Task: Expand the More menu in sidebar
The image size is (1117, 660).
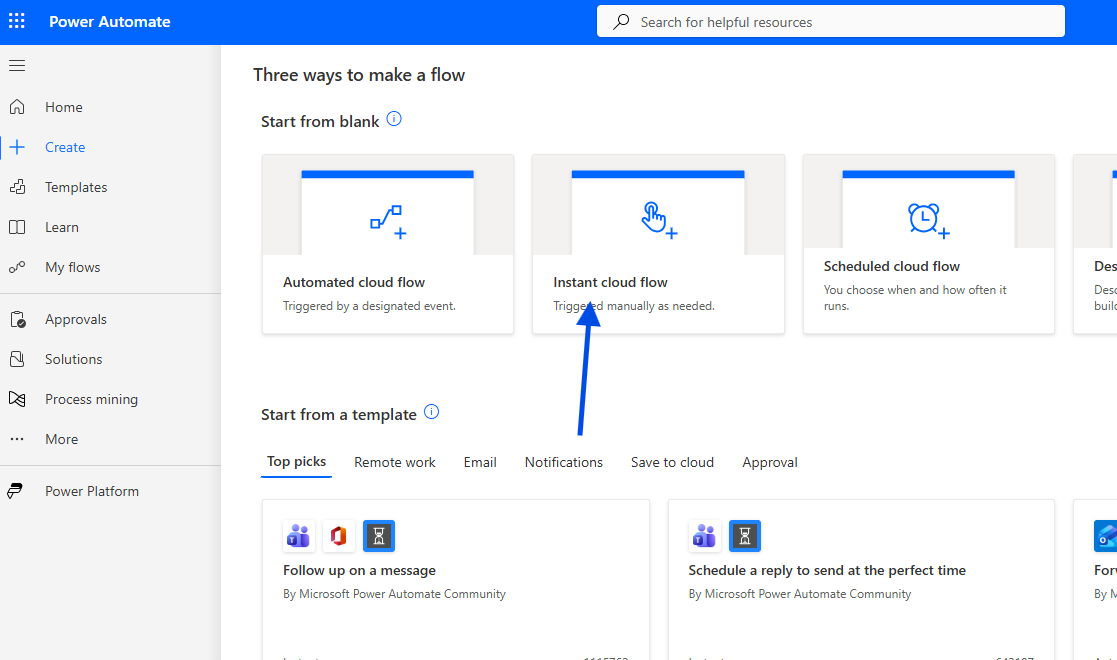Action: click(x=61, y=439)
